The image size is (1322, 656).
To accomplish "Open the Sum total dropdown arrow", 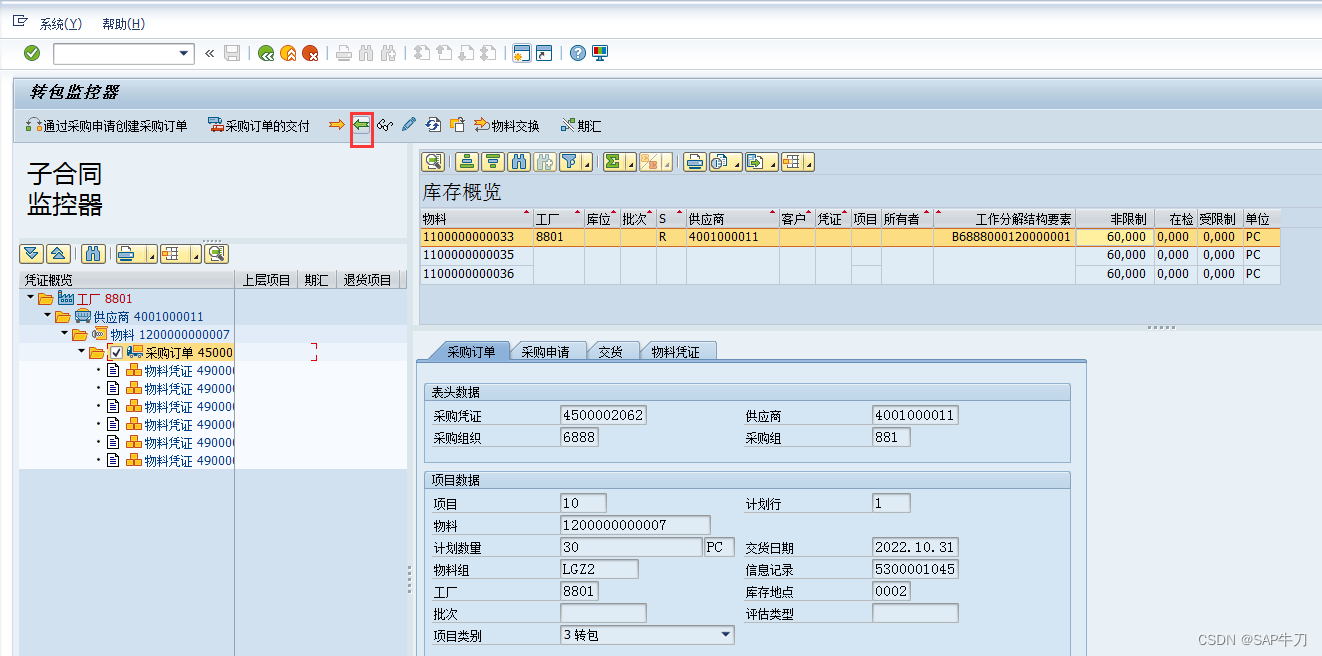I will (x=630, y=164).
